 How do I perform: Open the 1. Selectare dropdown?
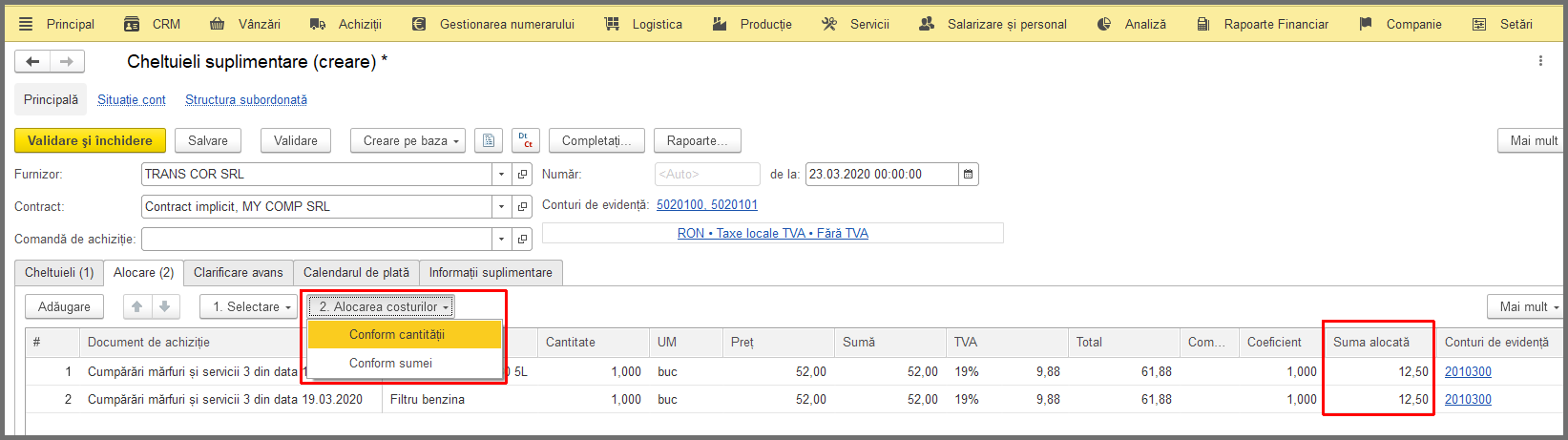[x=248, y=306]
